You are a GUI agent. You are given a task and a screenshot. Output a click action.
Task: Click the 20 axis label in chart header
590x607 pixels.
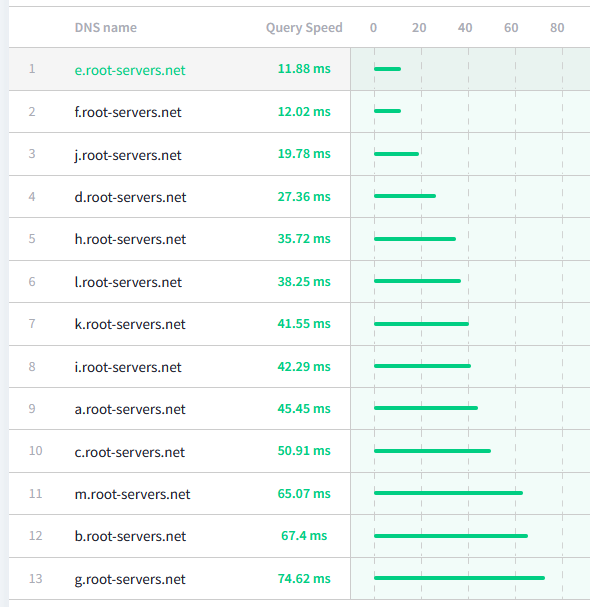pos(419,28)
